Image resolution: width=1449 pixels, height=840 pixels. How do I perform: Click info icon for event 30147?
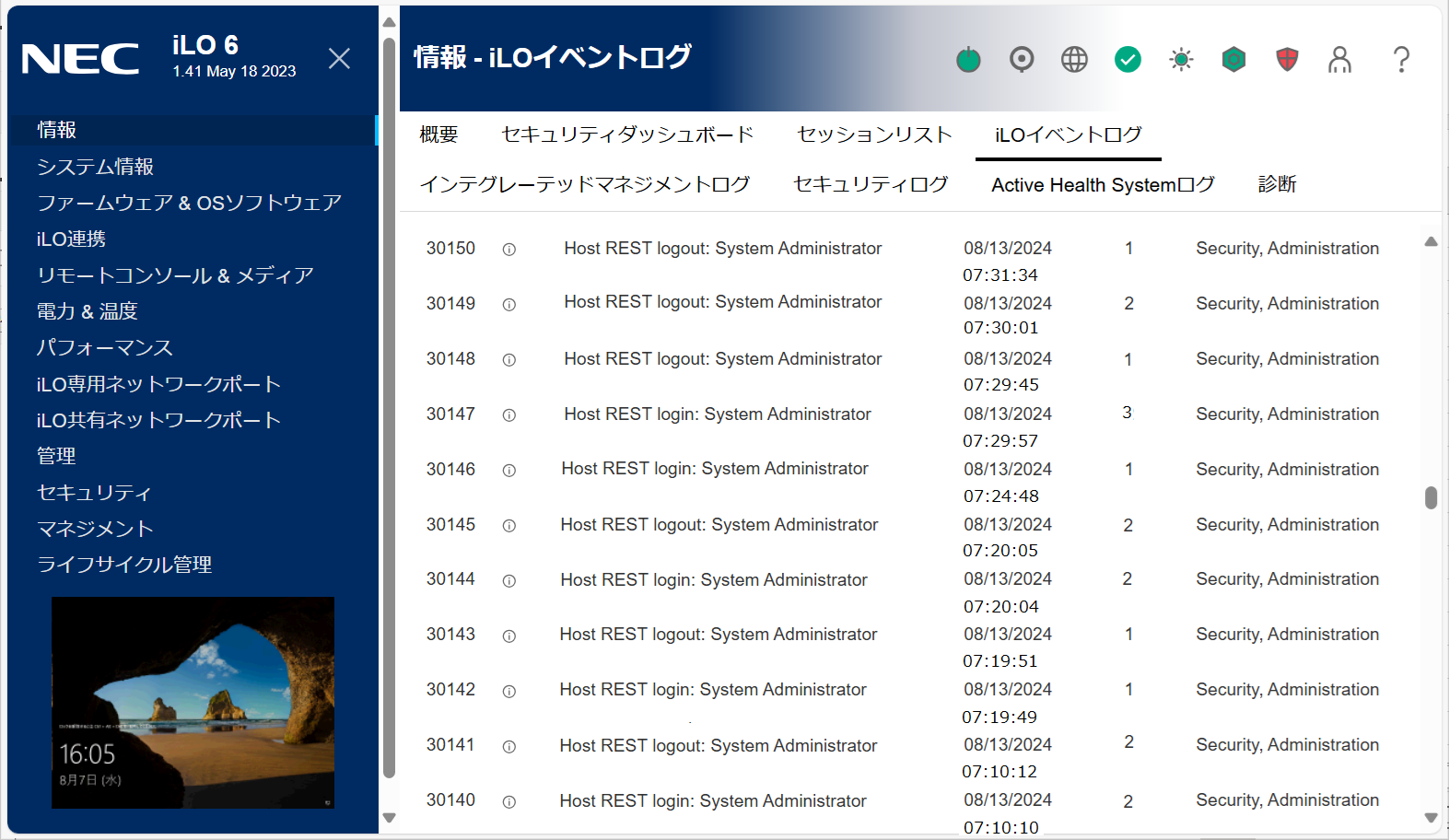[x=508, y=415]
